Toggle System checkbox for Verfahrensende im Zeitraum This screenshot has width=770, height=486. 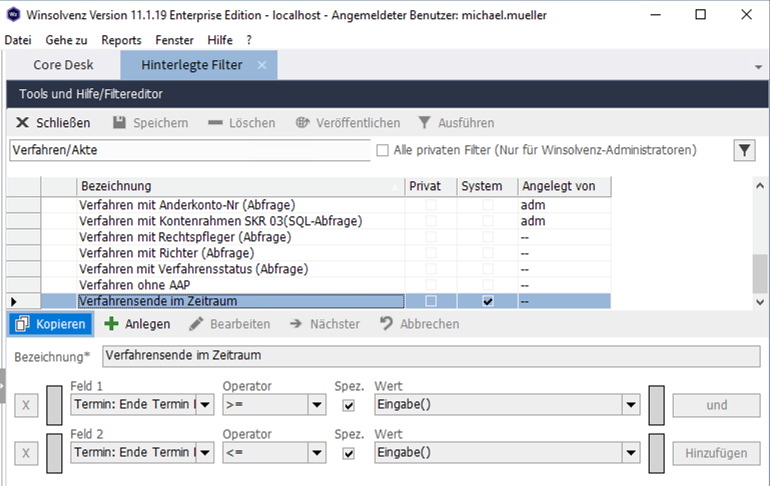tap(488, 301)
